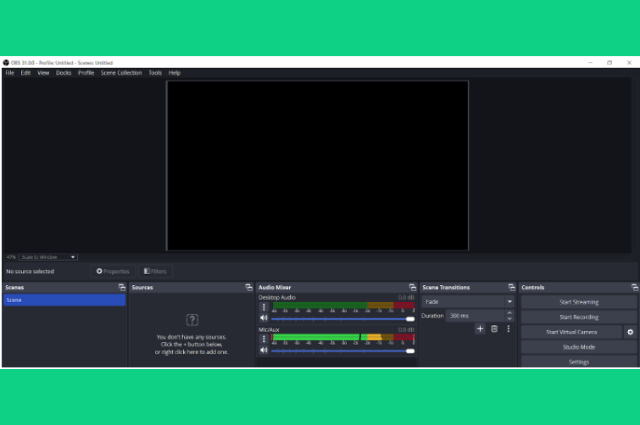Open the View menu

[43, 73]
